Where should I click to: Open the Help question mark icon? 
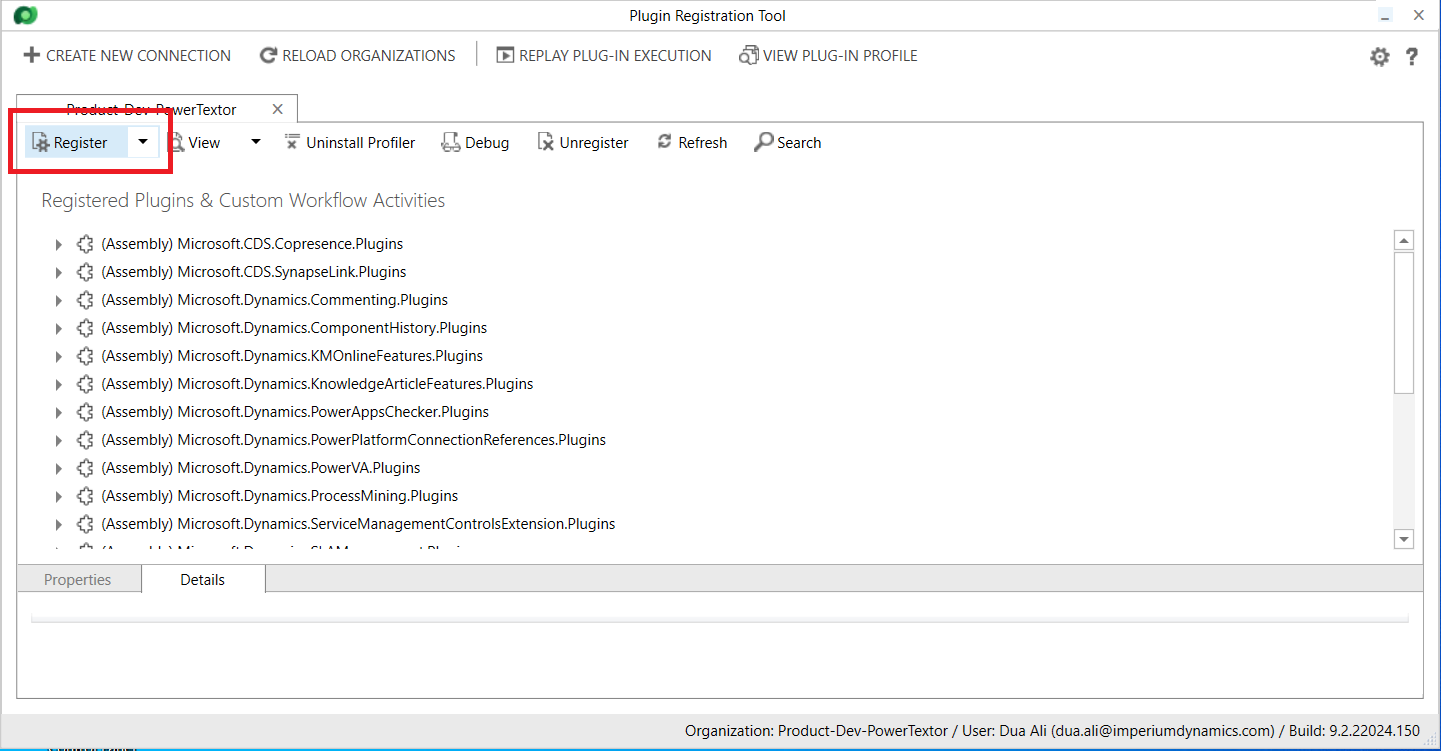point(1411,57)
